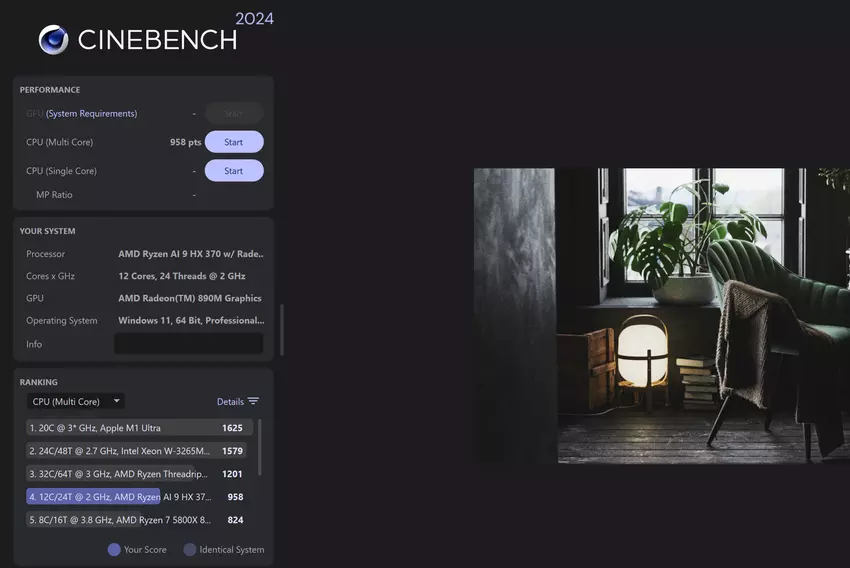Click the ranking list vertical scrollbar
This screenshot has height=568, width=850.
[x=260, y=448]
